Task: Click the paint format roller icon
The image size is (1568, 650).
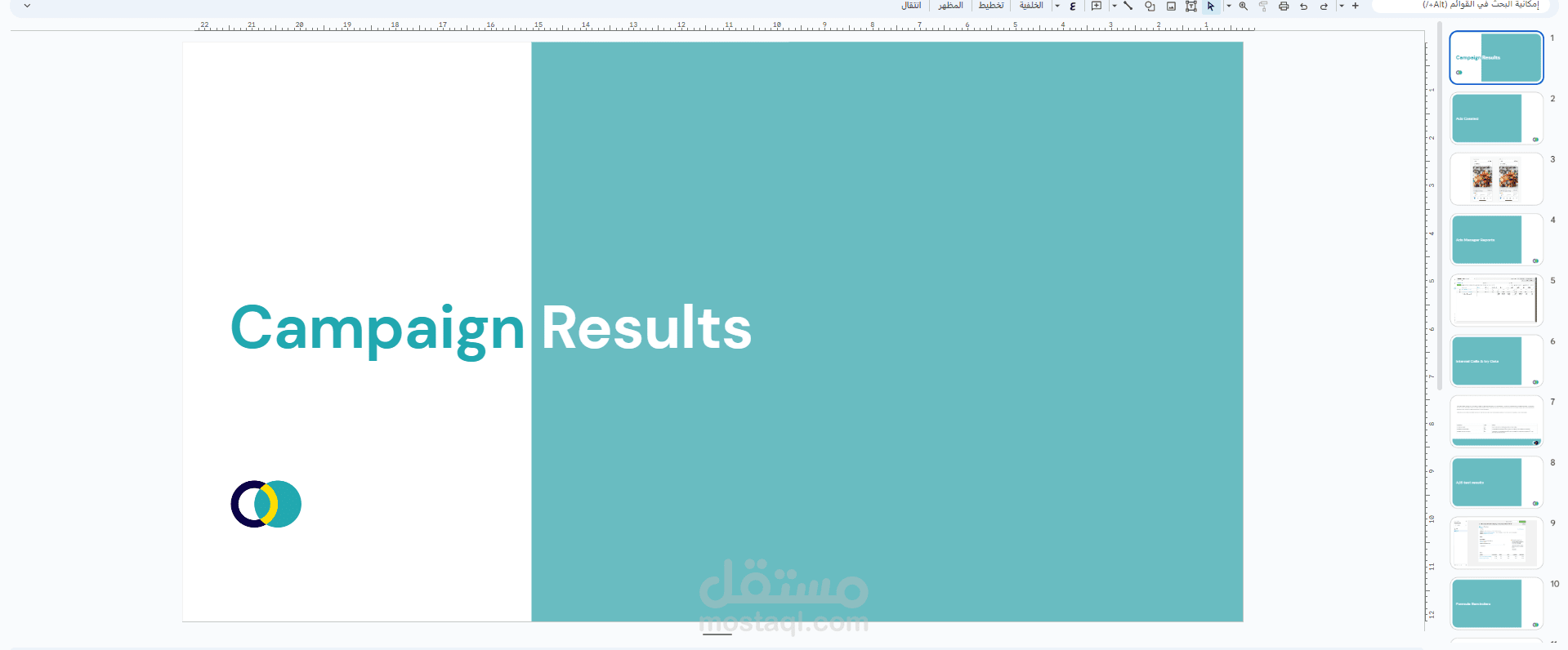Action: 1263,6
